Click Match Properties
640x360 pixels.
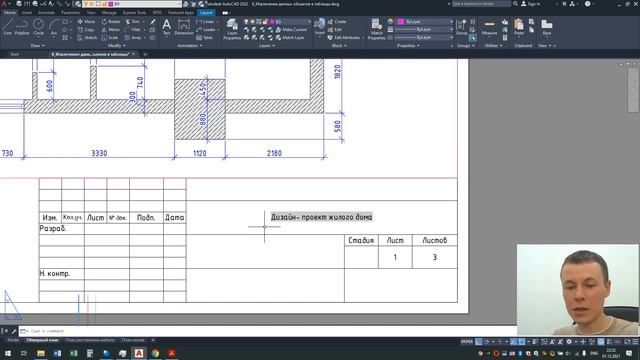pos(376,29)
